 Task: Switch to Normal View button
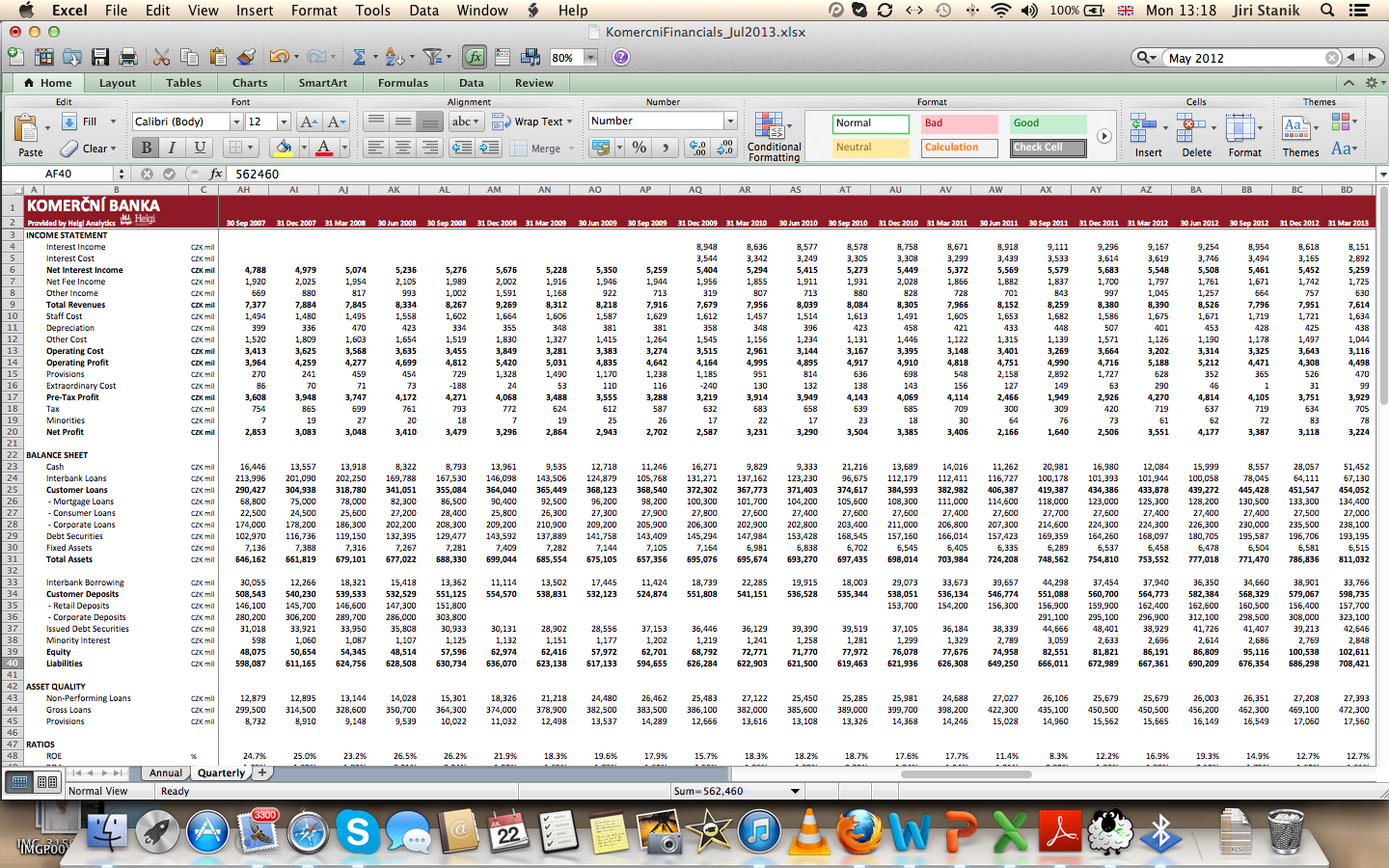tap(19, 782)
